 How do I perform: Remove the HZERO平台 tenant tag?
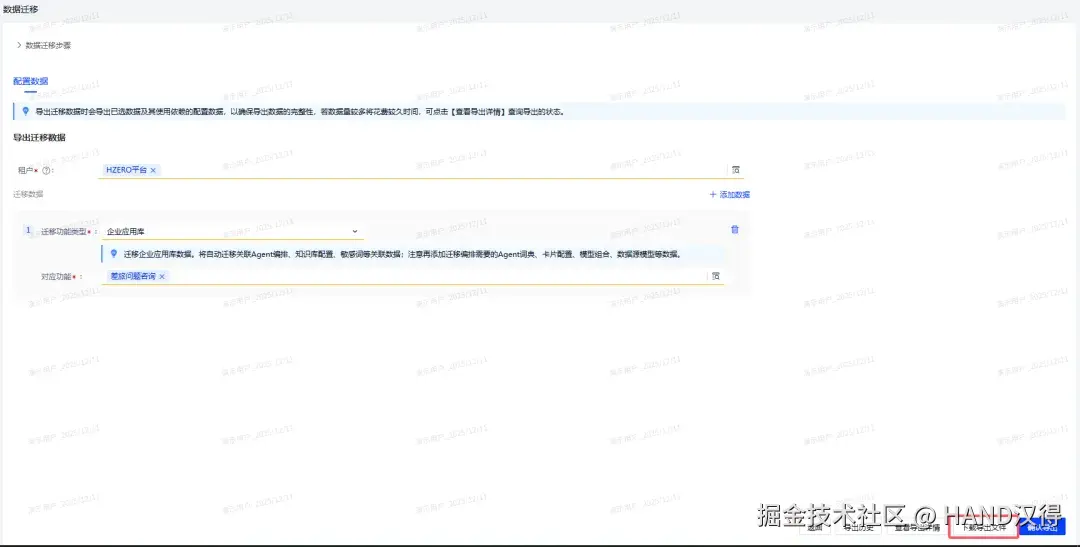point(153,170)
